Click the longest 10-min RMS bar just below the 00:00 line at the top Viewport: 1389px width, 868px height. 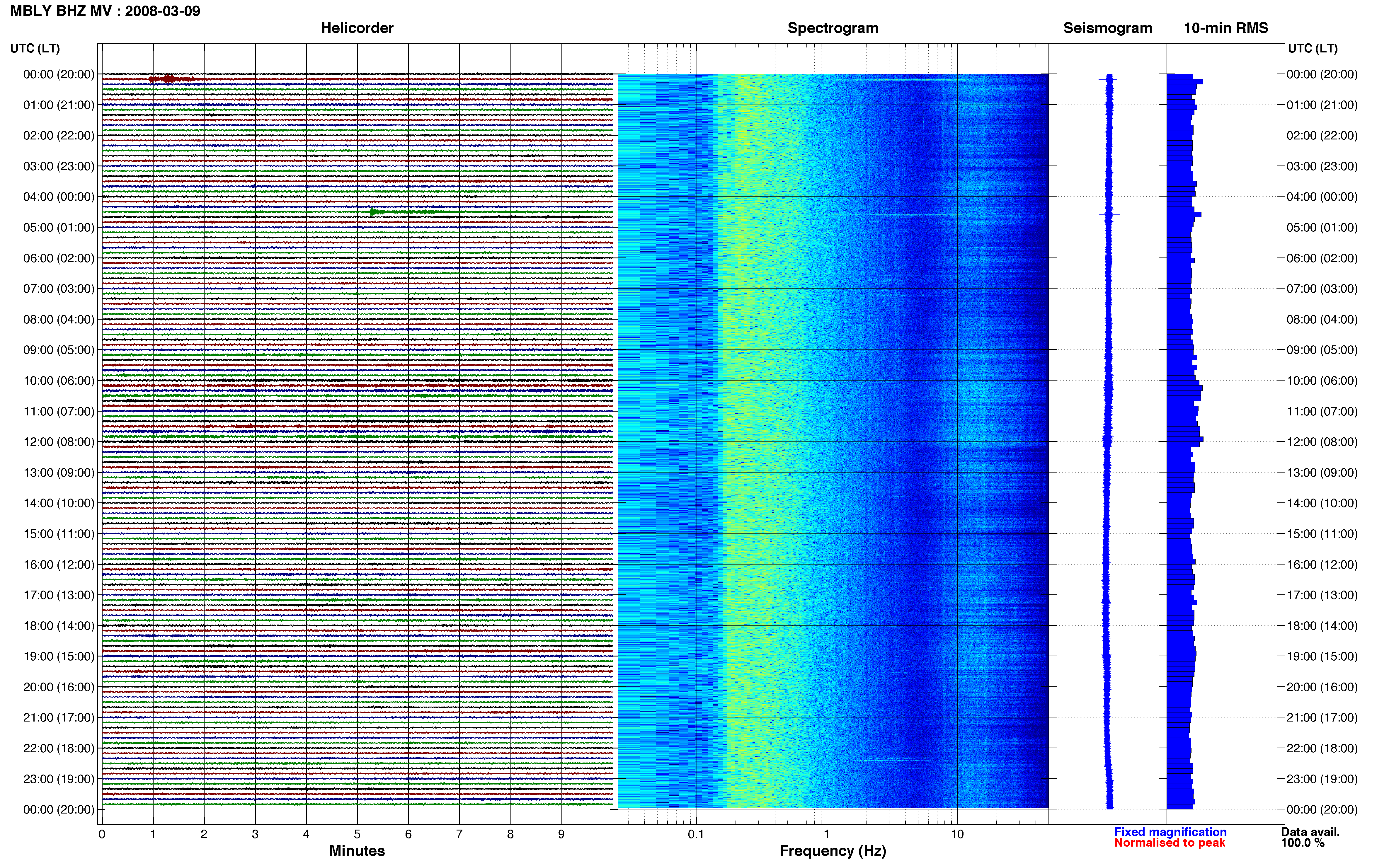tap(1184, 81)
